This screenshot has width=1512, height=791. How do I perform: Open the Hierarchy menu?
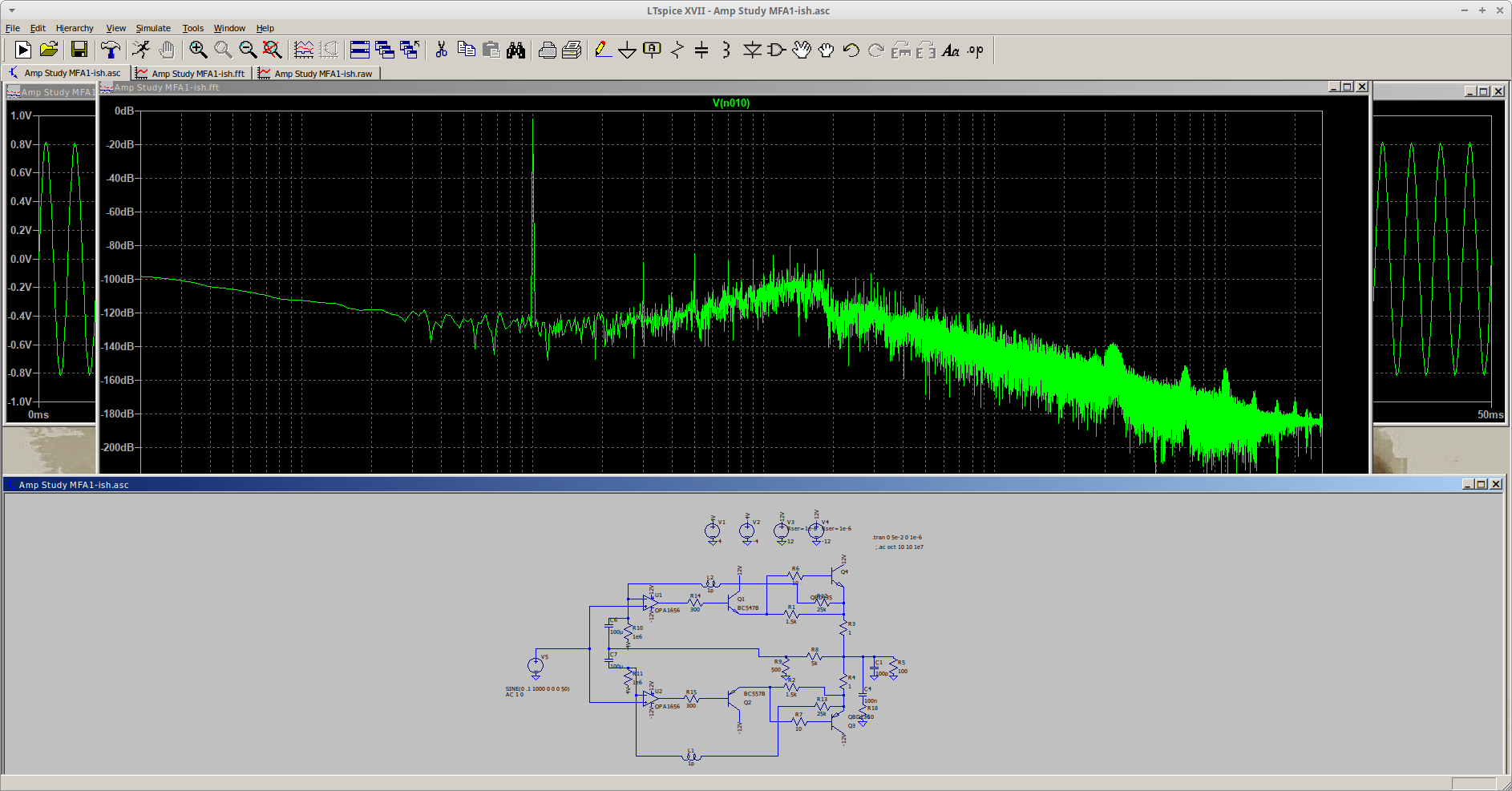pos(75,28)
